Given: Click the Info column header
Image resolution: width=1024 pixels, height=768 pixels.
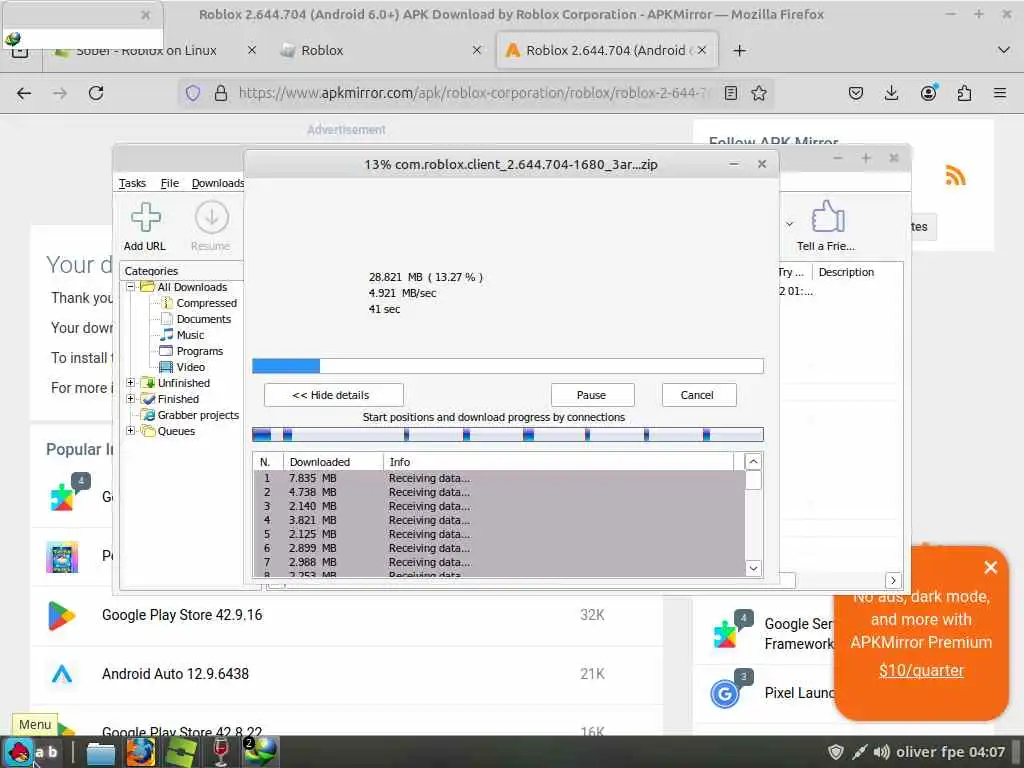Looking at the screenshot, I should [558, 462].
